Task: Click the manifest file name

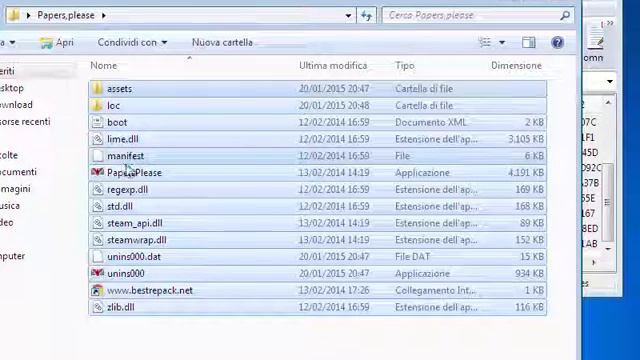Action: click(x=125, y=156)
